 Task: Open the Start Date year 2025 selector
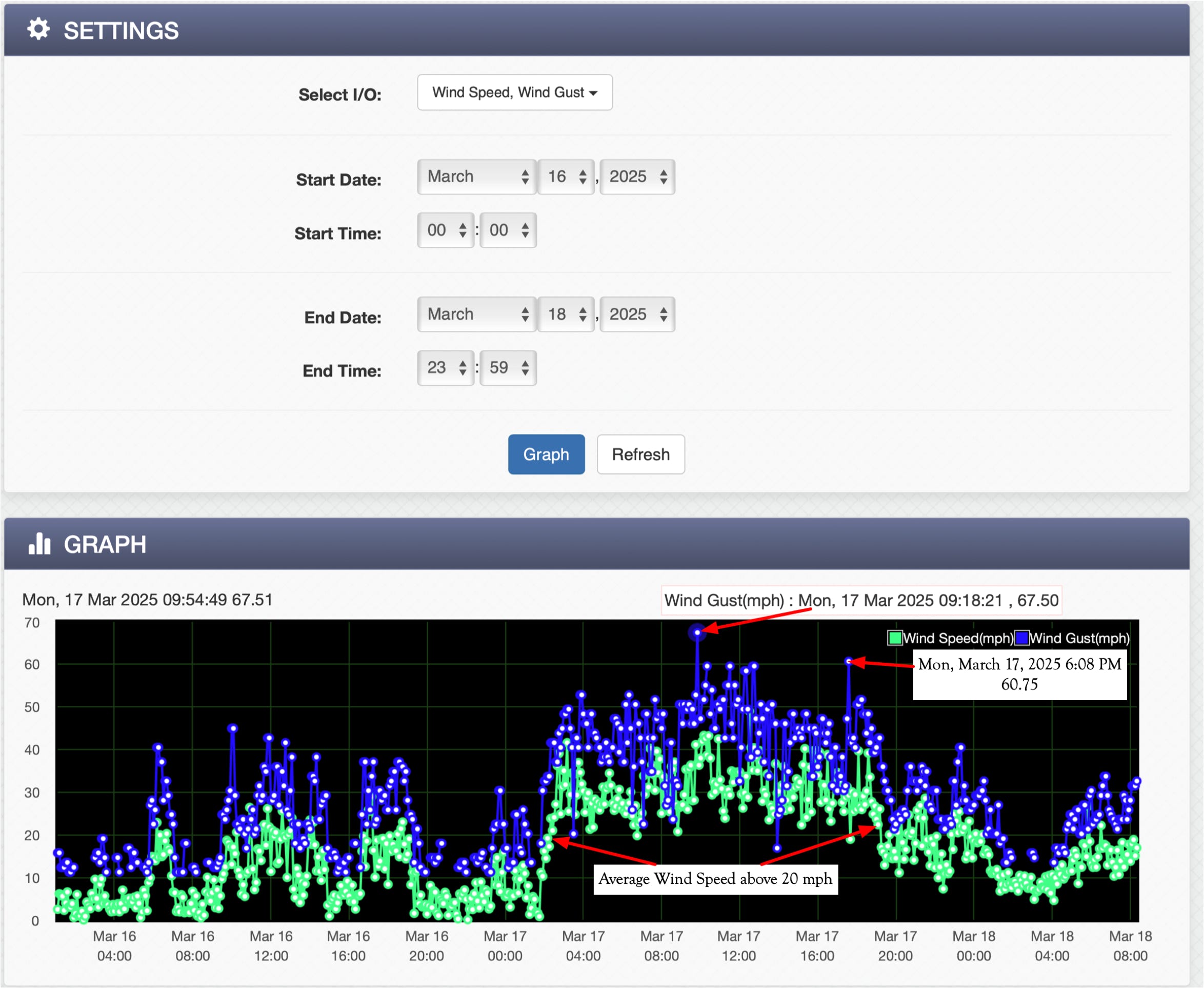pyautogui.click(x=637, y=176)
